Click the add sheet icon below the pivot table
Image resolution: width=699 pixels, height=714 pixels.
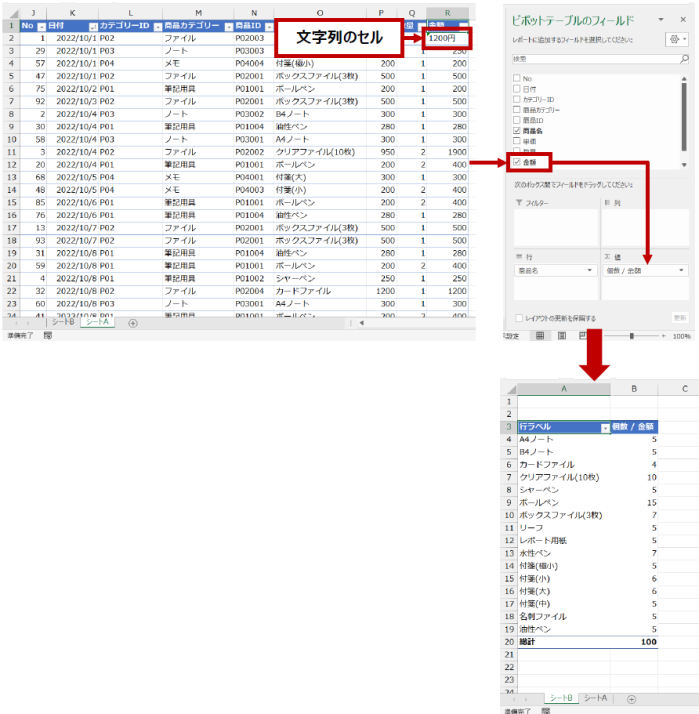point(630,698)
